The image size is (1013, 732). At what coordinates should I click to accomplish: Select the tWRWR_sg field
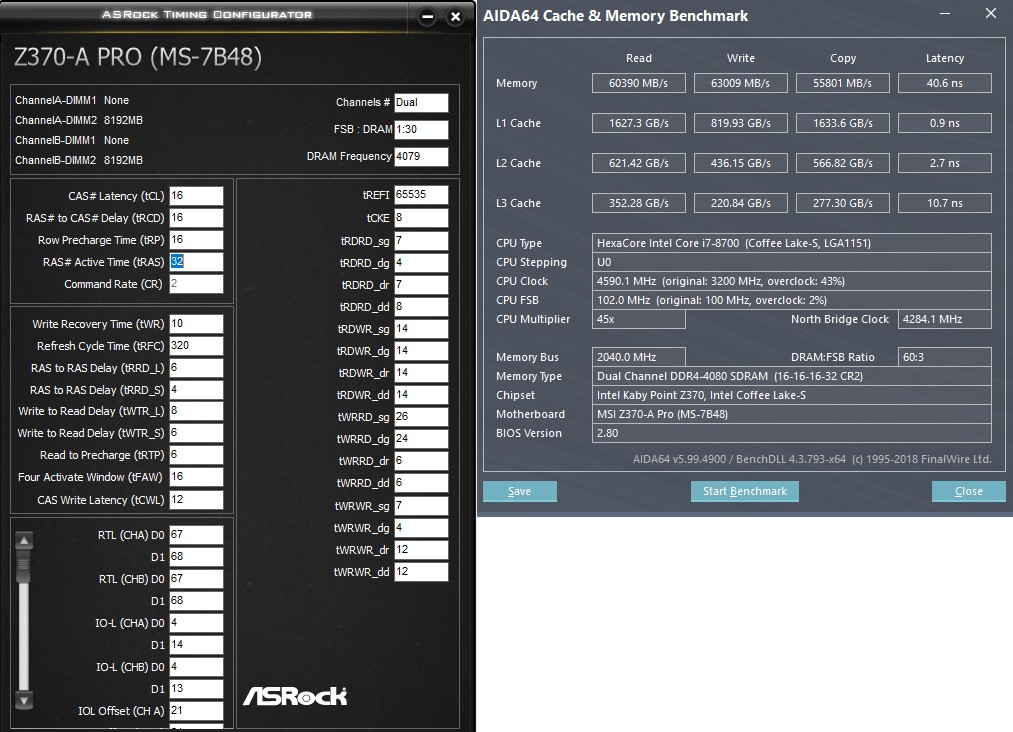[x=421, y=506]
